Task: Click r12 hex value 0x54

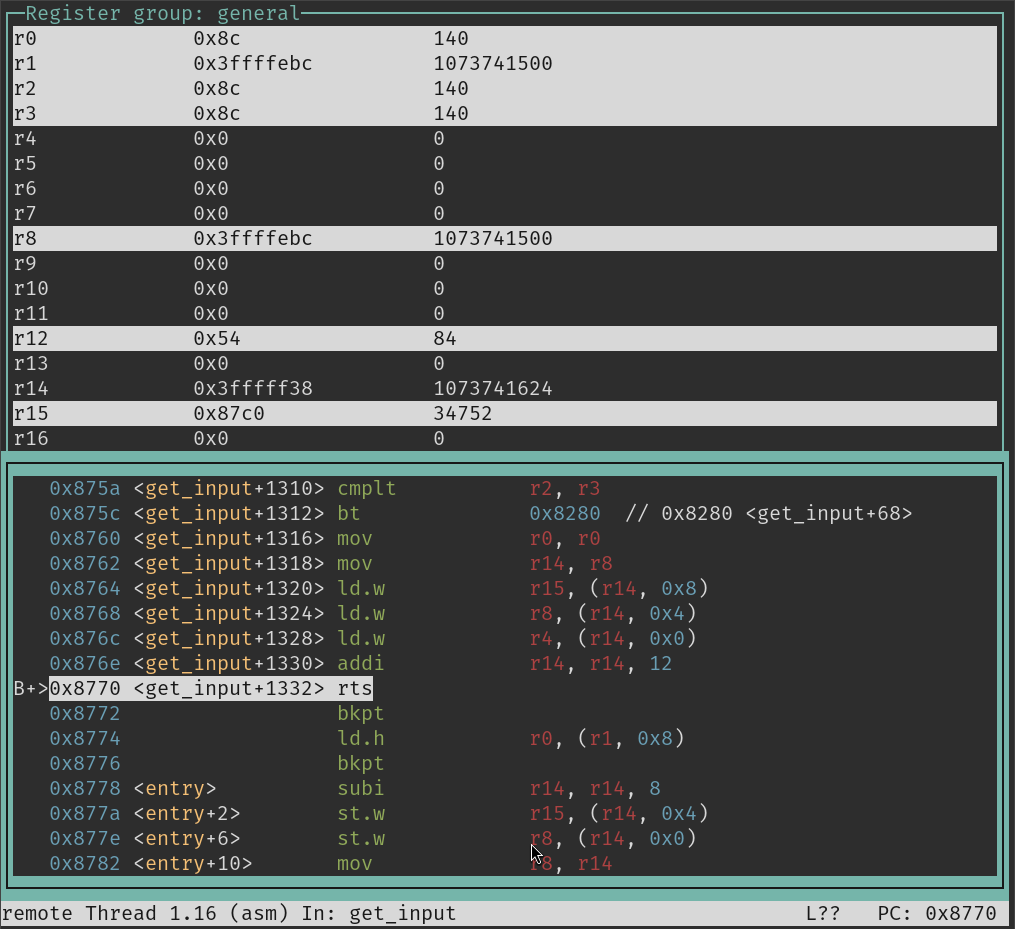Action: point(217,339)
